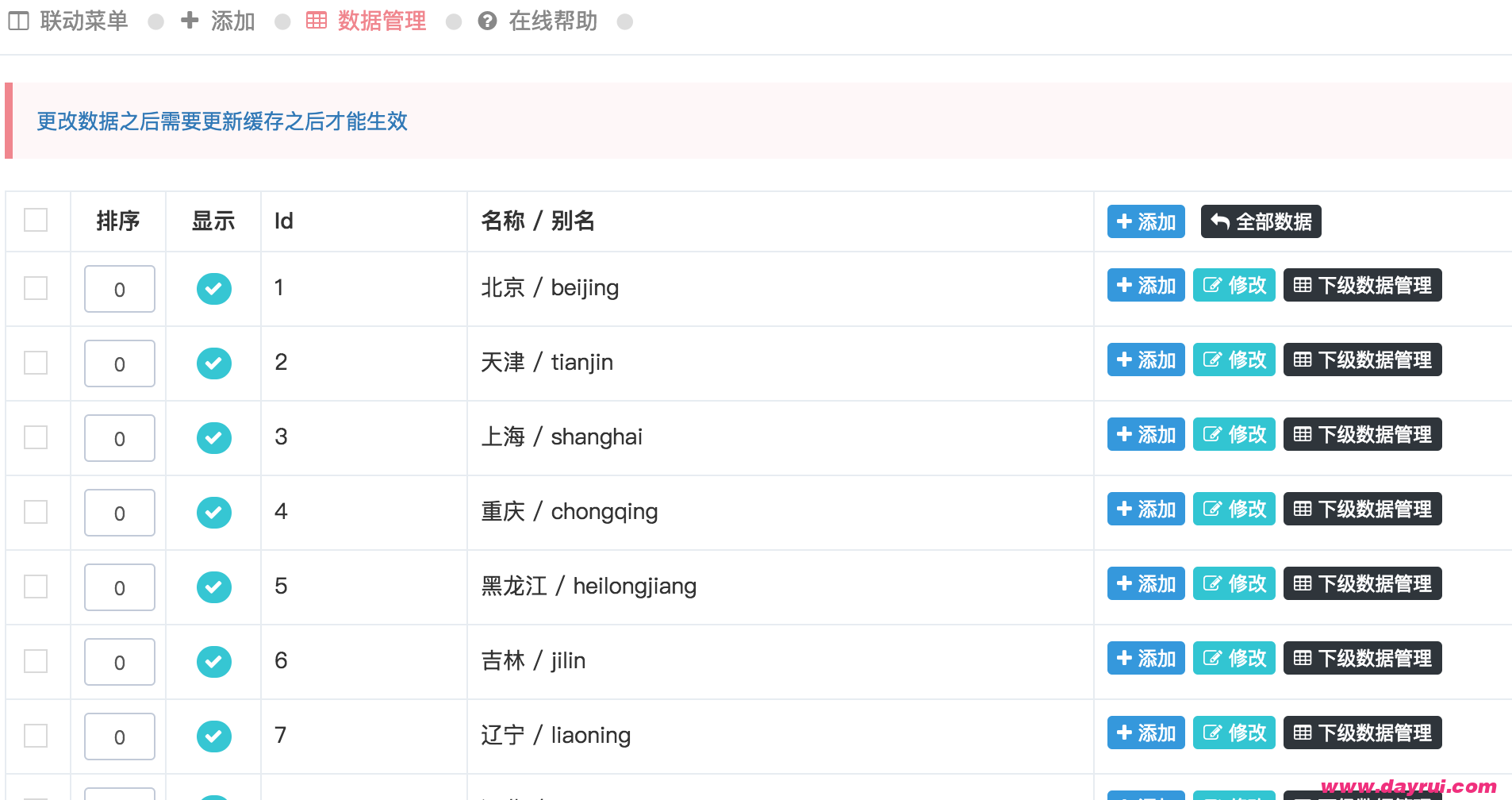Image resolution: width=1512 pixels, height=800 pixels.
Task: Focus the sort order field for 北京
Action: click(x=120, y=289)
